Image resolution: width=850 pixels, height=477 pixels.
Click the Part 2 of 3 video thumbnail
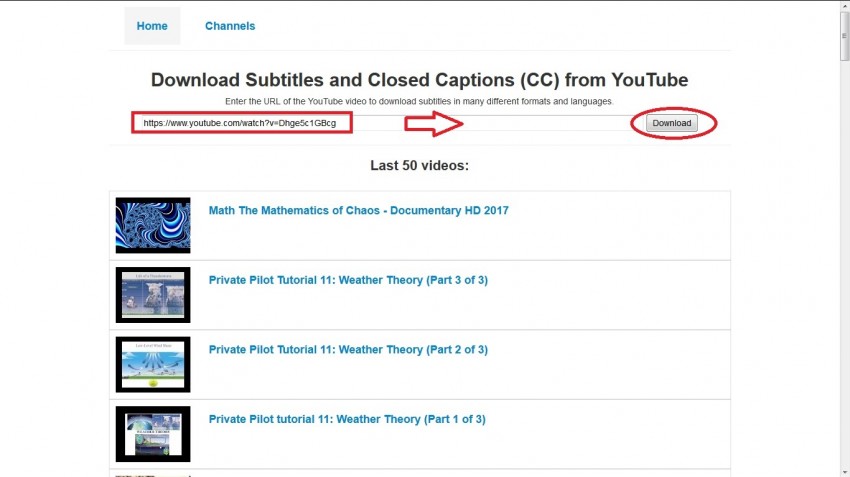(153, 364)
